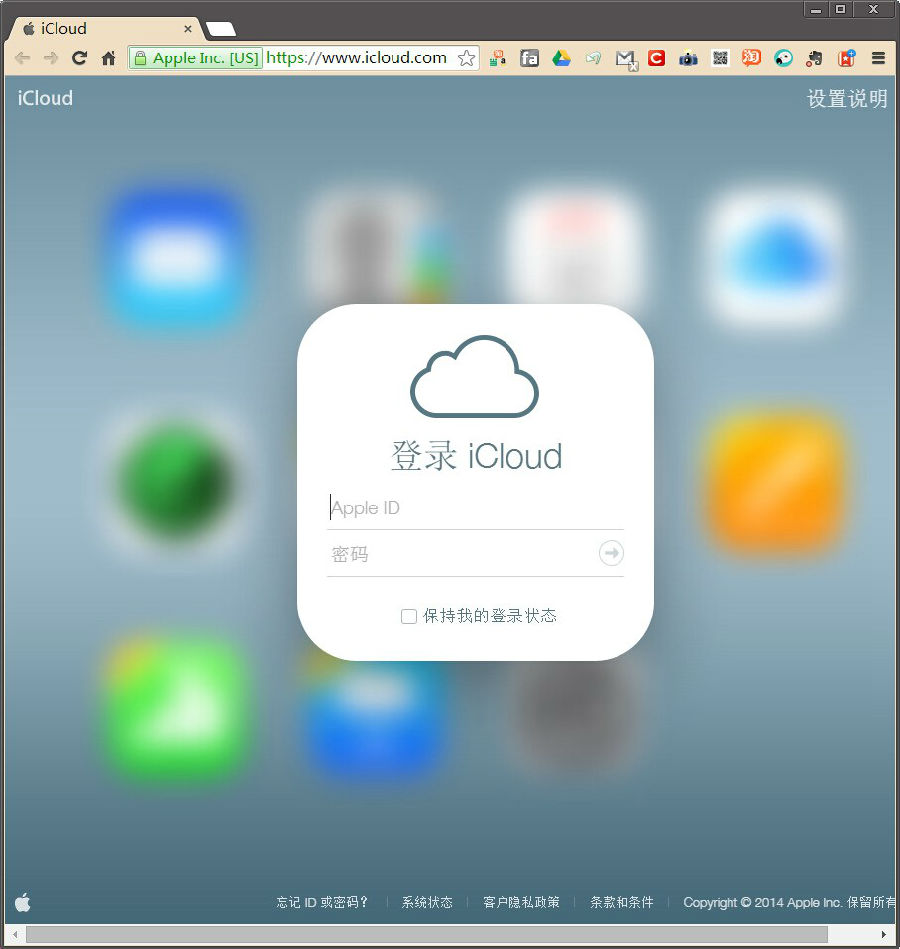This screenshot has width=900, height=949.
Task: Open the 系统状态 link
Action: point(427,902)
